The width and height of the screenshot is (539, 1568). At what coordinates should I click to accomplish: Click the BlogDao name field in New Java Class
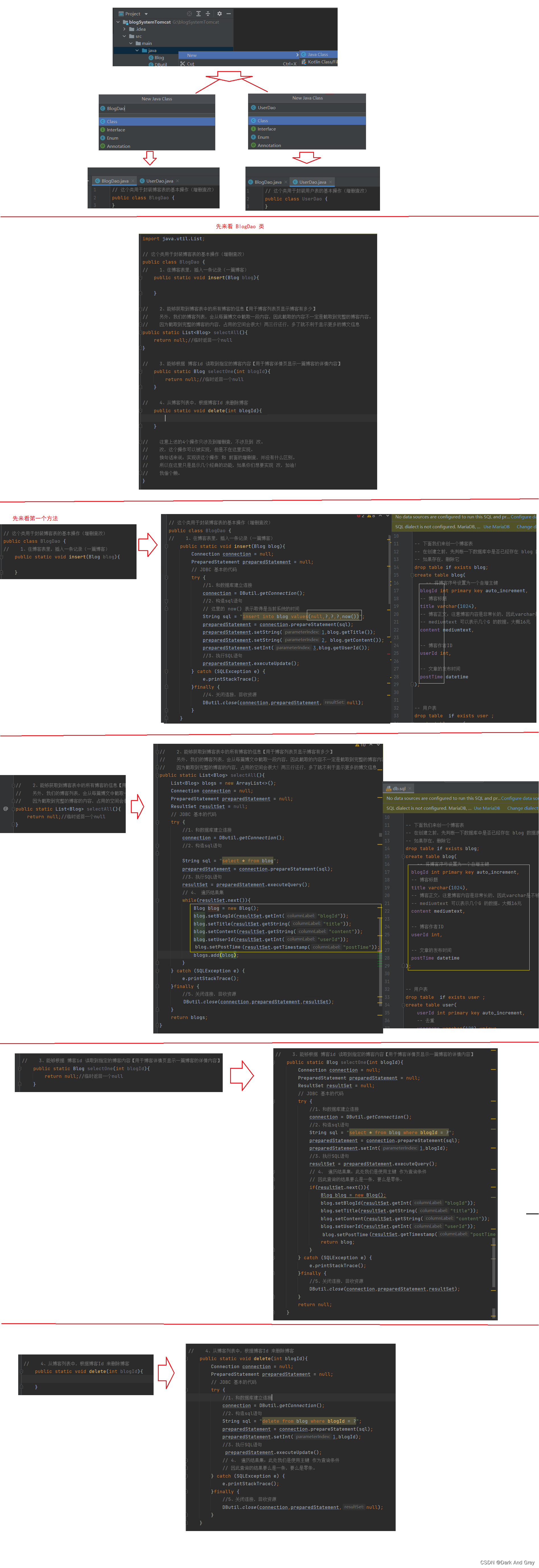(x=157, y=108)
